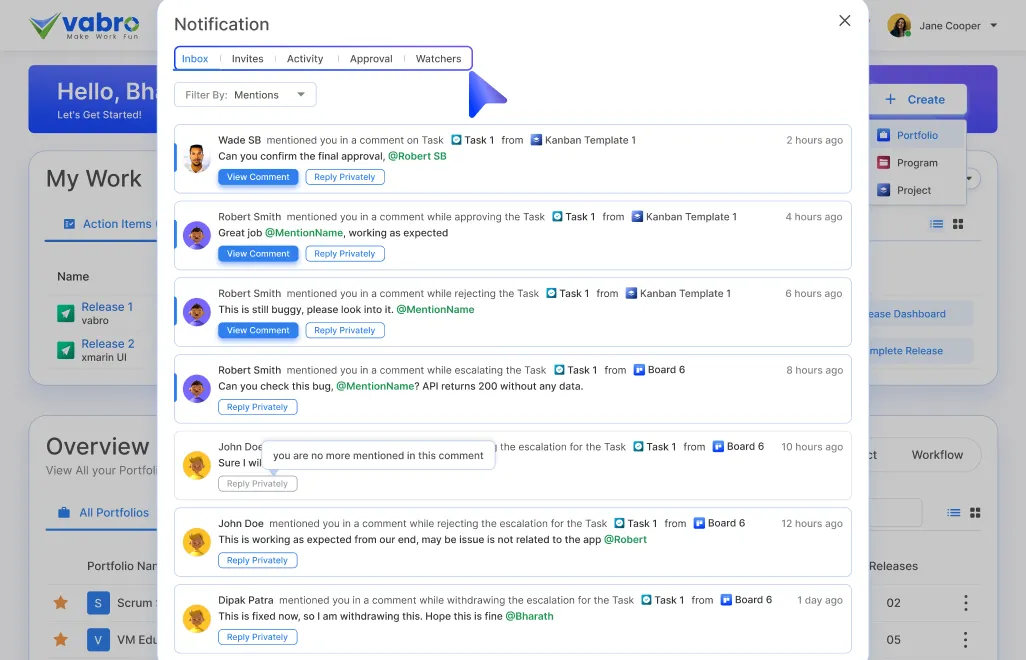This screenshot has height=660, width=1026.
Task: Switch to grid view layout
Action: tap(957, 224)
